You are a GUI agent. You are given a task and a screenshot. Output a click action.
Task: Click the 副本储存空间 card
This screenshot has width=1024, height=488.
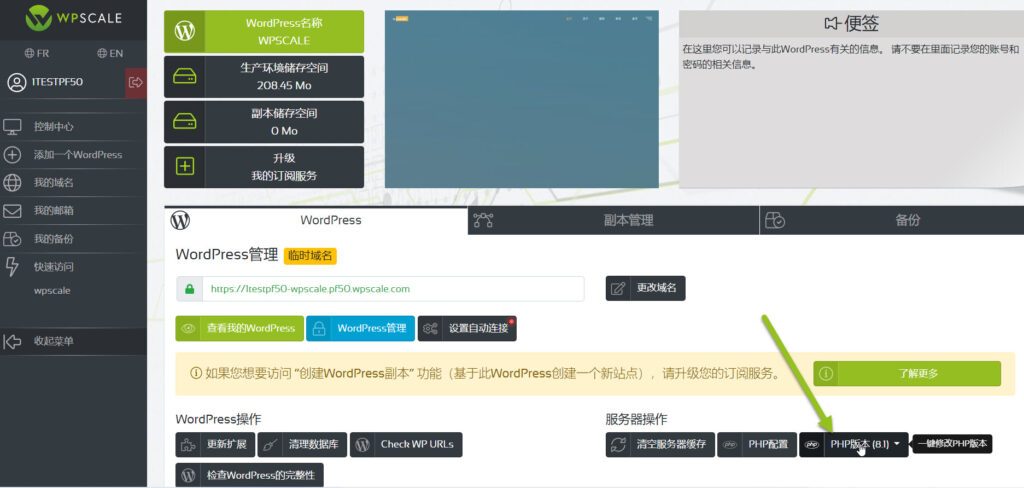264,122
